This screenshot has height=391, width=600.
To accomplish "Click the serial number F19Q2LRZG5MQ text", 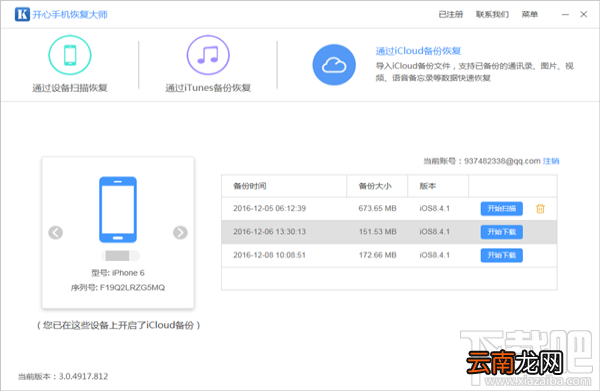I will pos(132,288).
